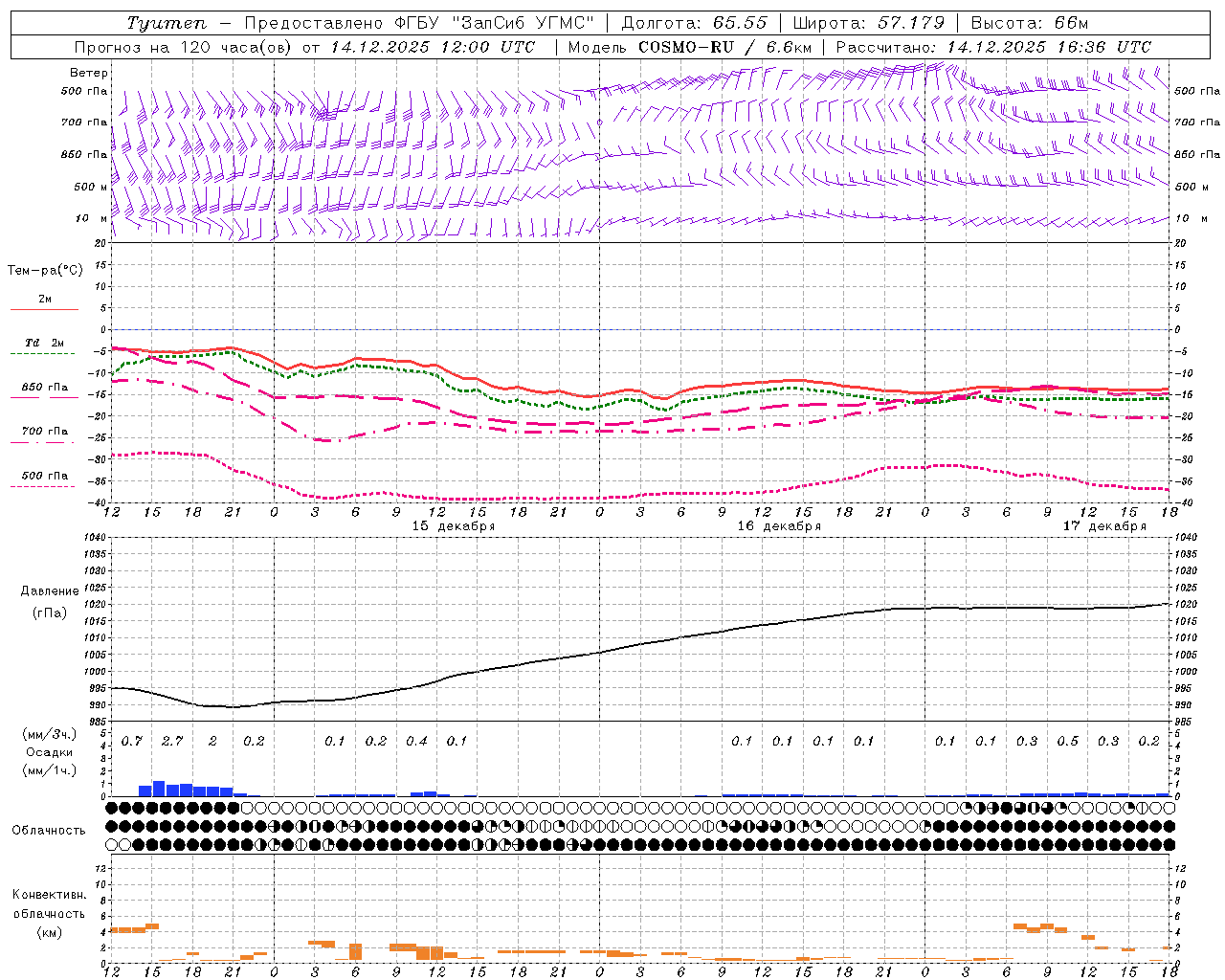This screenshot has width=1225, height=980.
Task: Click the "0.4" three-hour precipitation value
Action: click(416, 742)
